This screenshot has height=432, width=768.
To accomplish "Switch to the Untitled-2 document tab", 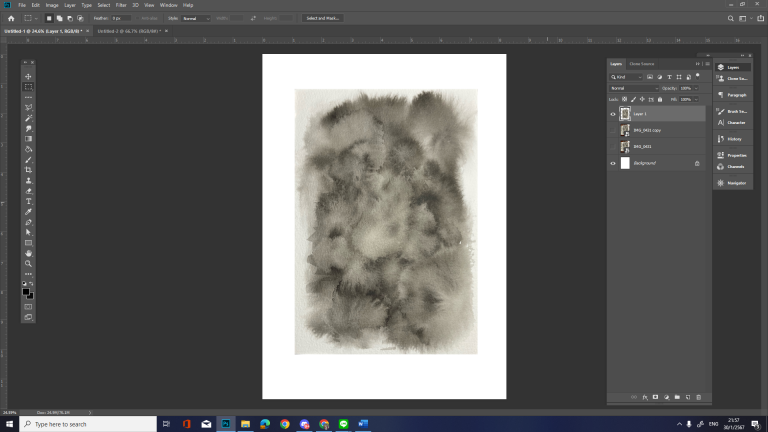I will click(125, 31).
